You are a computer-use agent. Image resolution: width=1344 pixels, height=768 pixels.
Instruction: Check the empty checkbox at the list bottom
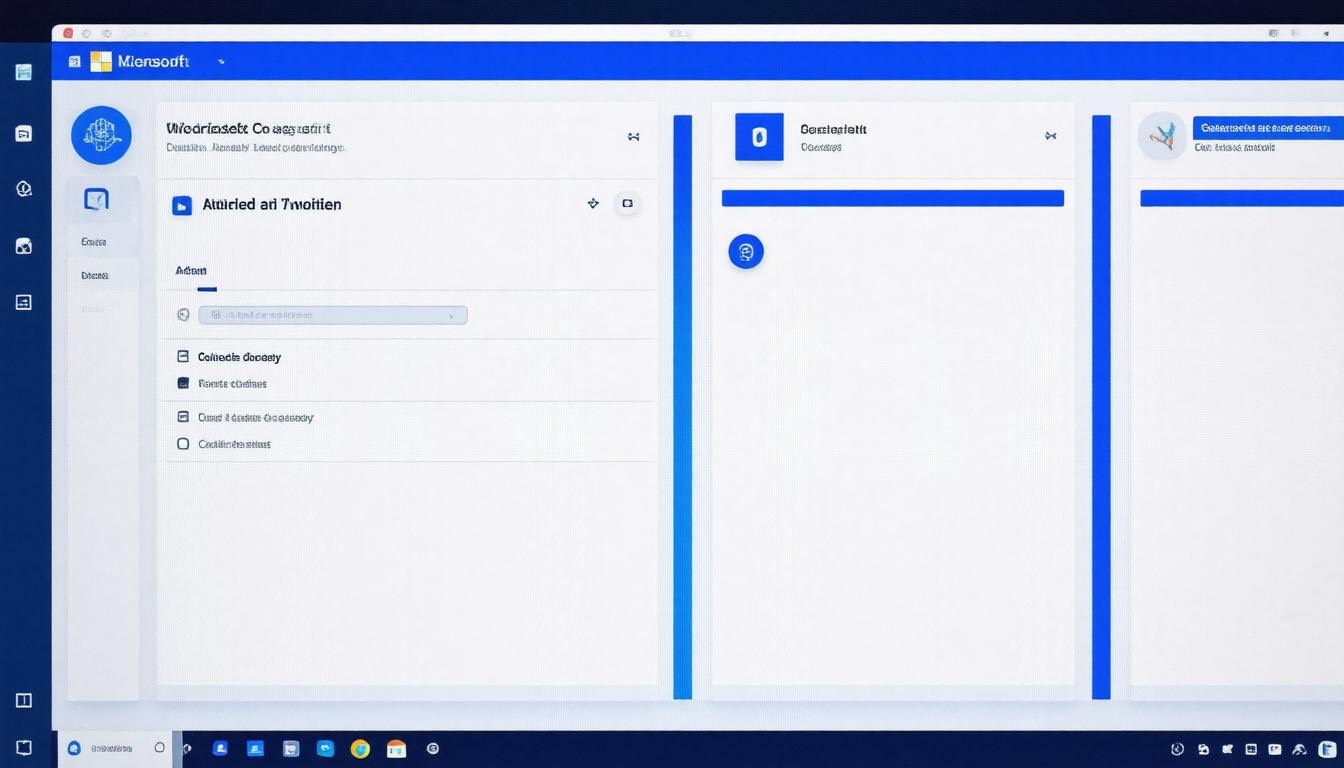[183, 443]
